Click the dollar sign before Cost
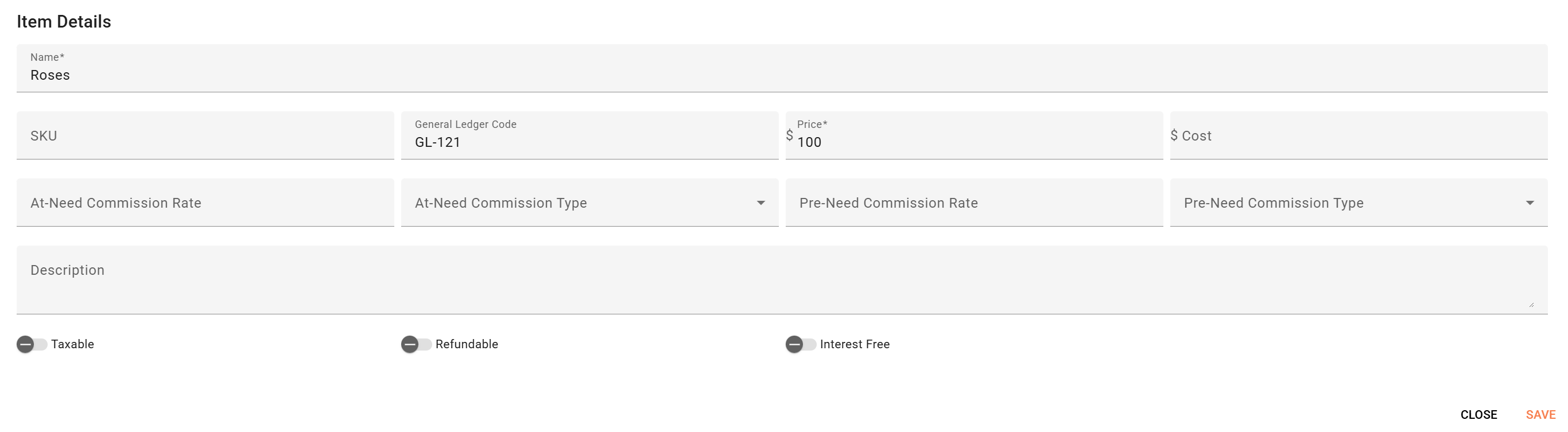Viewport: 1568px width, 432px height. tap(1174, 135)
